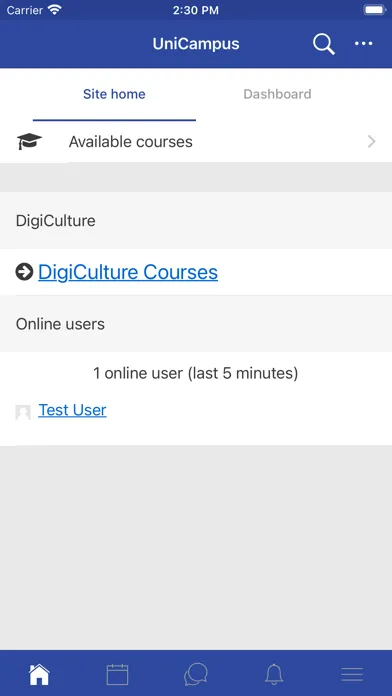Open the three-dot more options menu

(x=363, y=44)
